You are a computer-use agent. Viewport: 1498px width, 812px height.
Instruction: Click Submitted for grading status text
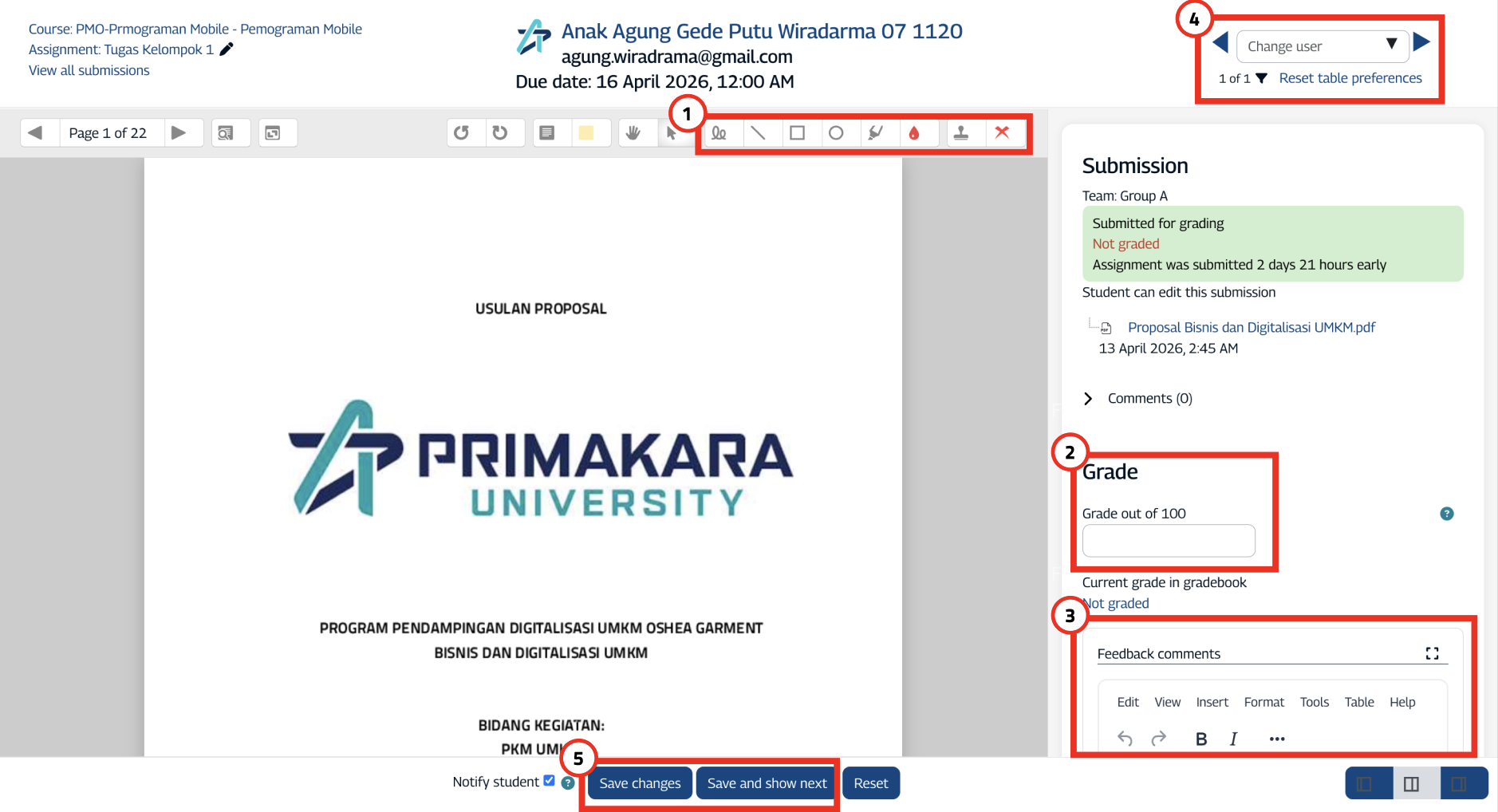point(1158,223)
